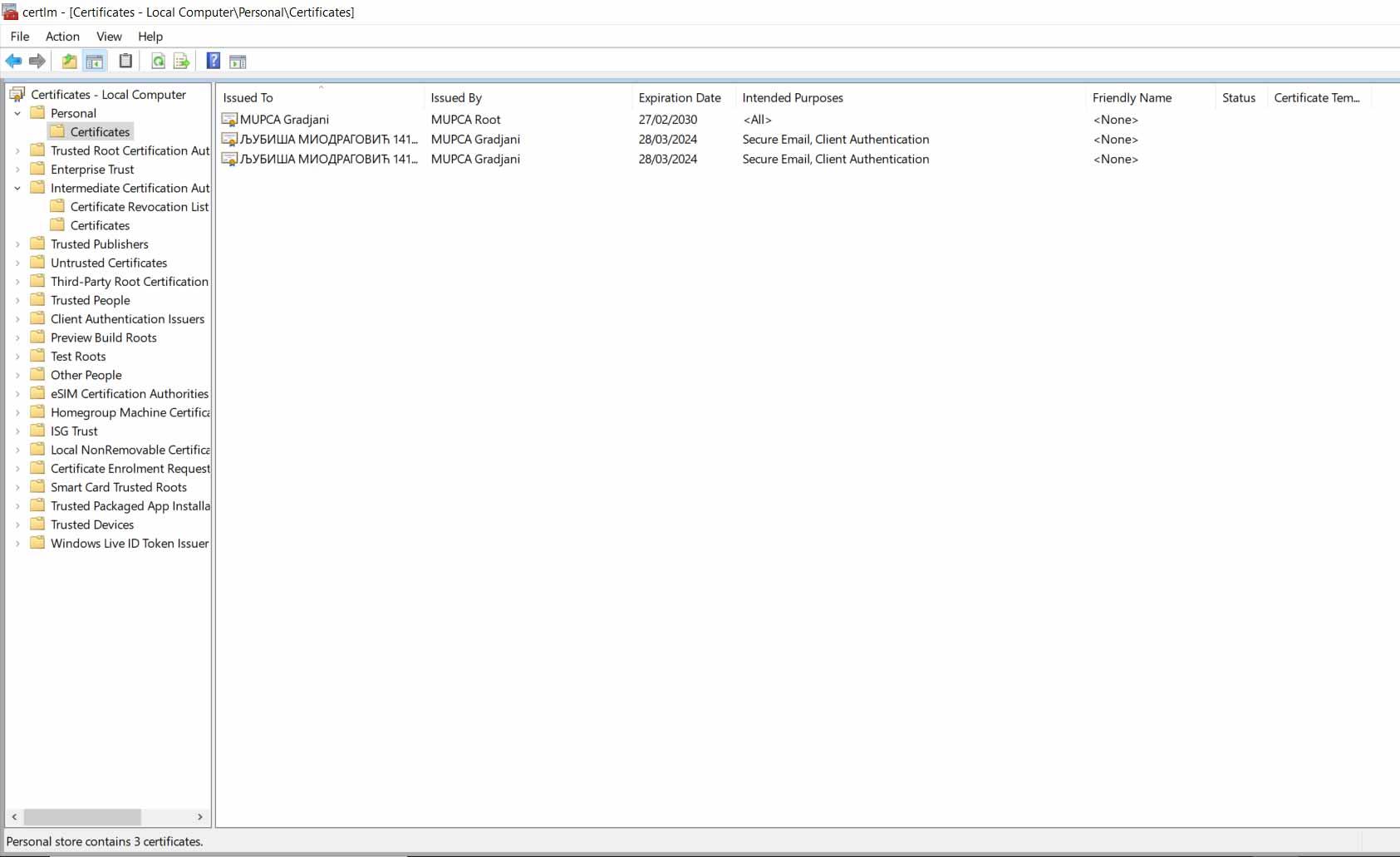Click the Export List toolbar icon
Viewport: 1400px width, 857px height.
click(181, 62)
